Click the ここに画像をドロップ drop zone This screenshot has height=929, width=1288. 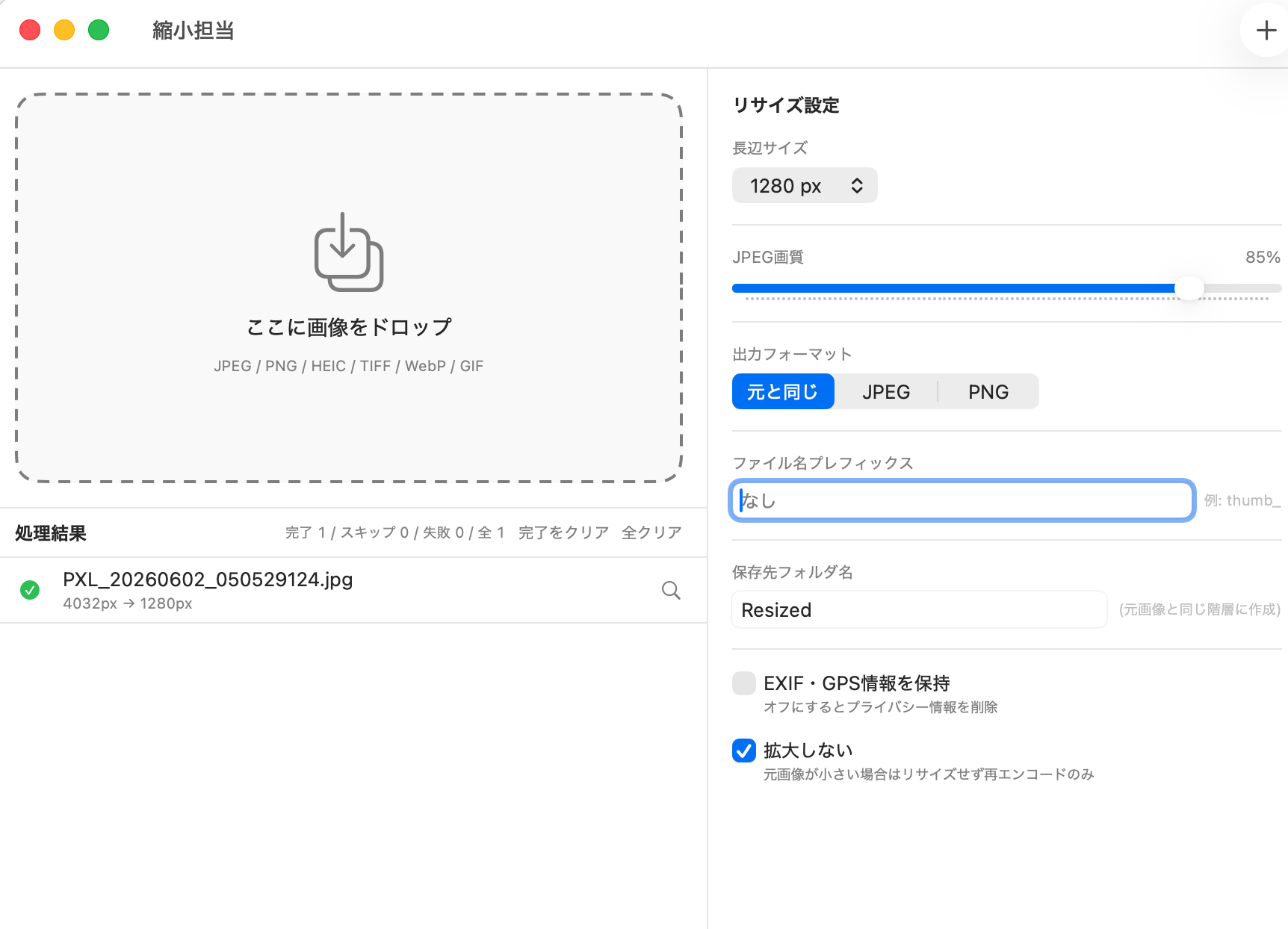pyautogui.click(x=349, y=288)
